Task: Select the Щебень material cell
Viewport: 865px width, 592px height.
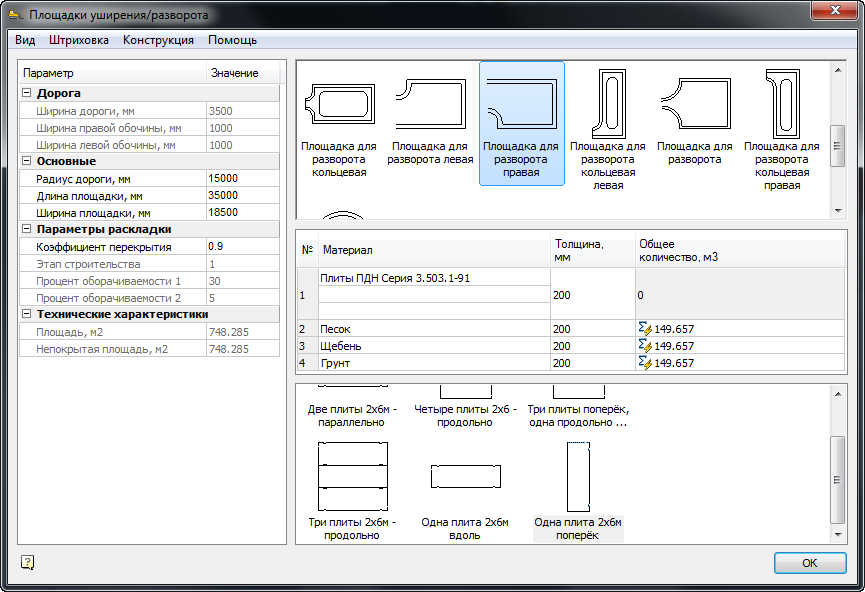Action: pyautogui.click(x=434, y=346)
